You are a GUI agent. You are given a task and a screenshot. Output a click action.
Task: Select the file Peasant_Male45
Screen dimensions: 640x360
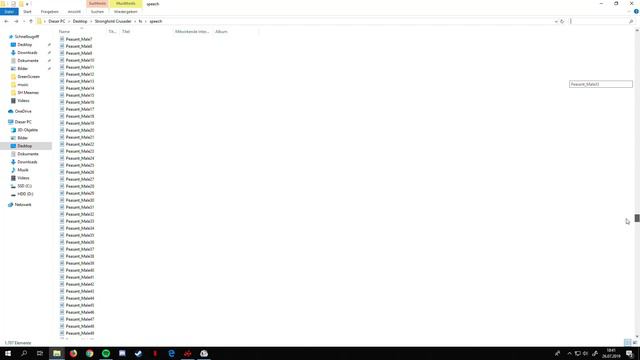(x=80, y=305)
